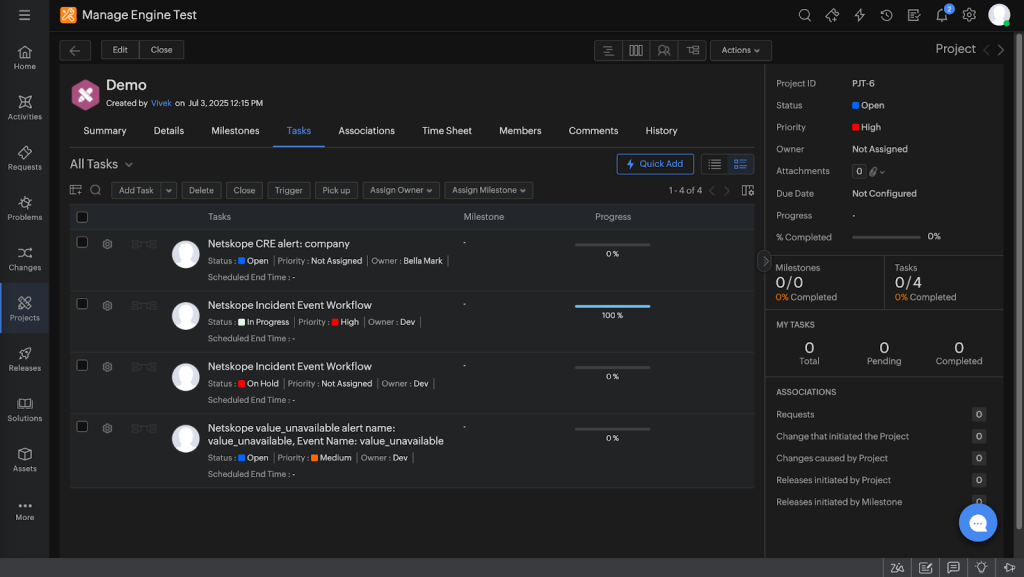Screen dimensions: 1024x577
Task: Open the Assign Owner dropdown
Action: (x=401, y=190)
